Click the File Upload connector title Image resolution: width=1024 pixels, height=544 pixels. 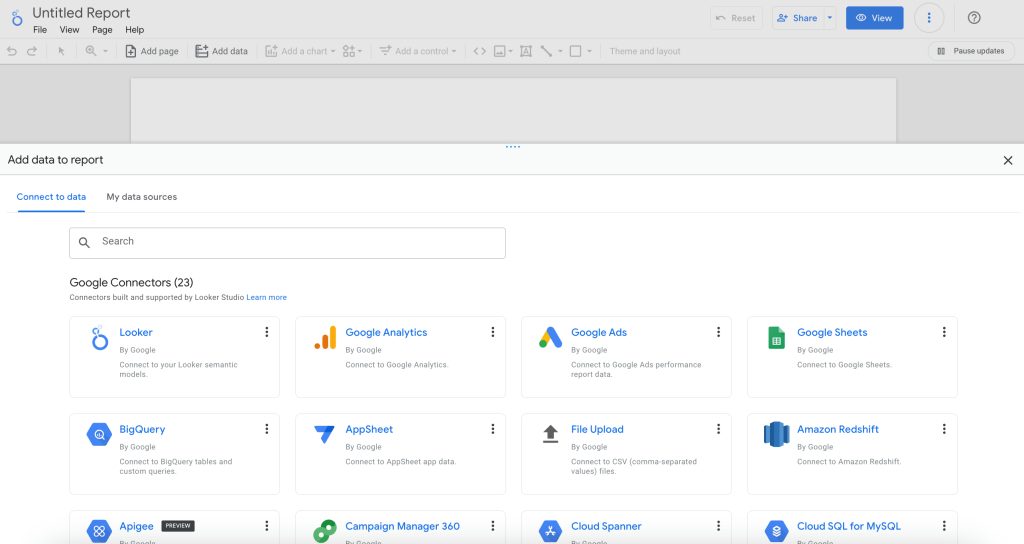tap(597, 429)
